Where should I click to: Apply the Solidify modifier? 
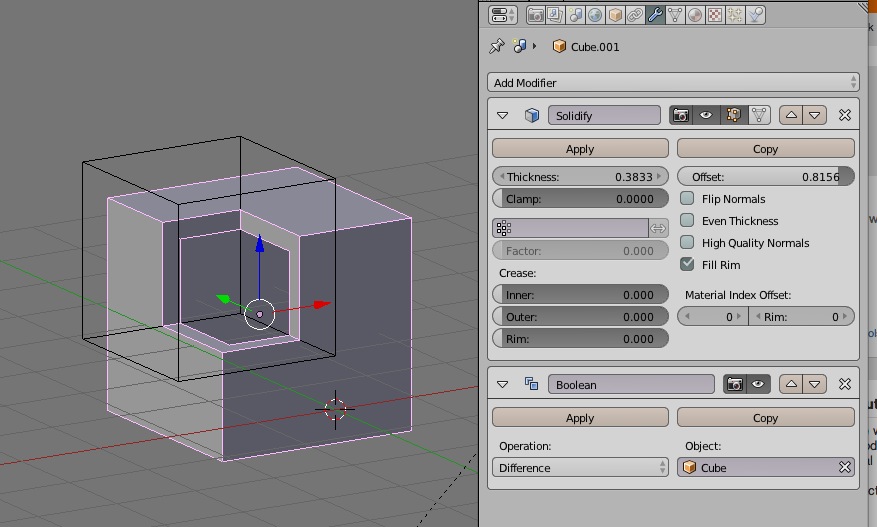pos(580,149)
